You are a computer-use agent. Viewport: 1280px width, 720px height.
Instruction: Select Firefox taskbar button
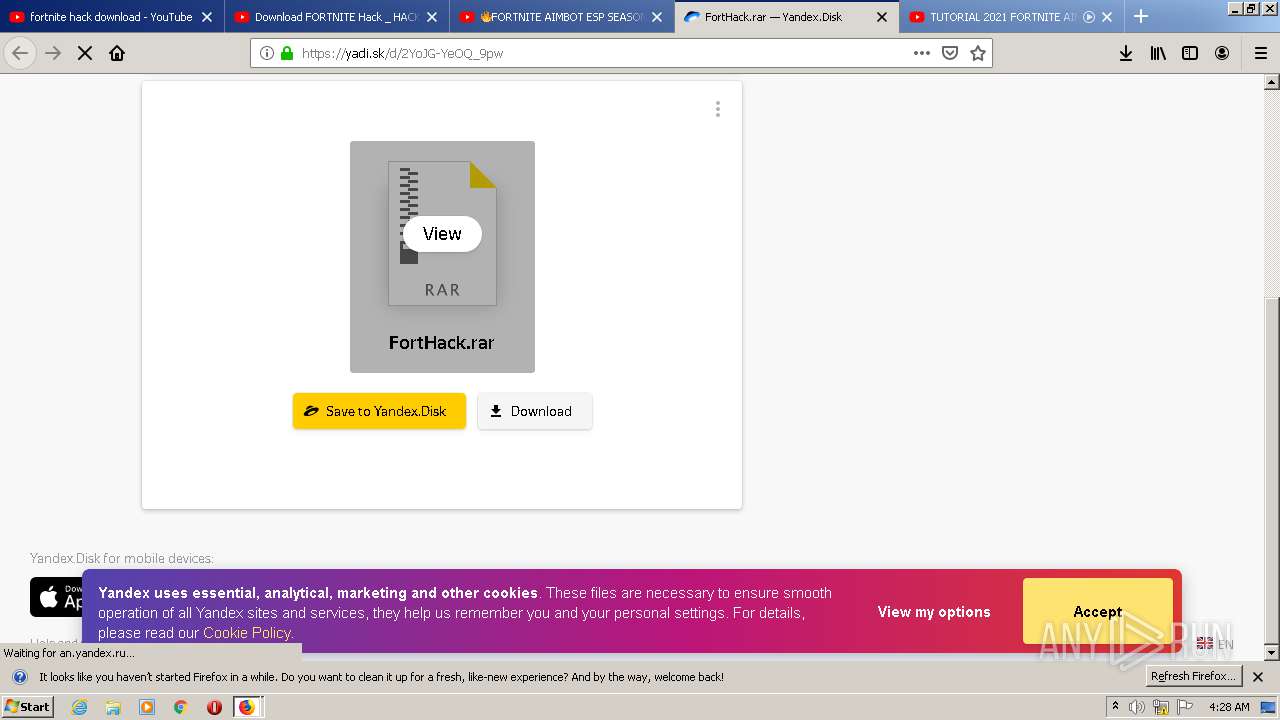pos(247,707)
